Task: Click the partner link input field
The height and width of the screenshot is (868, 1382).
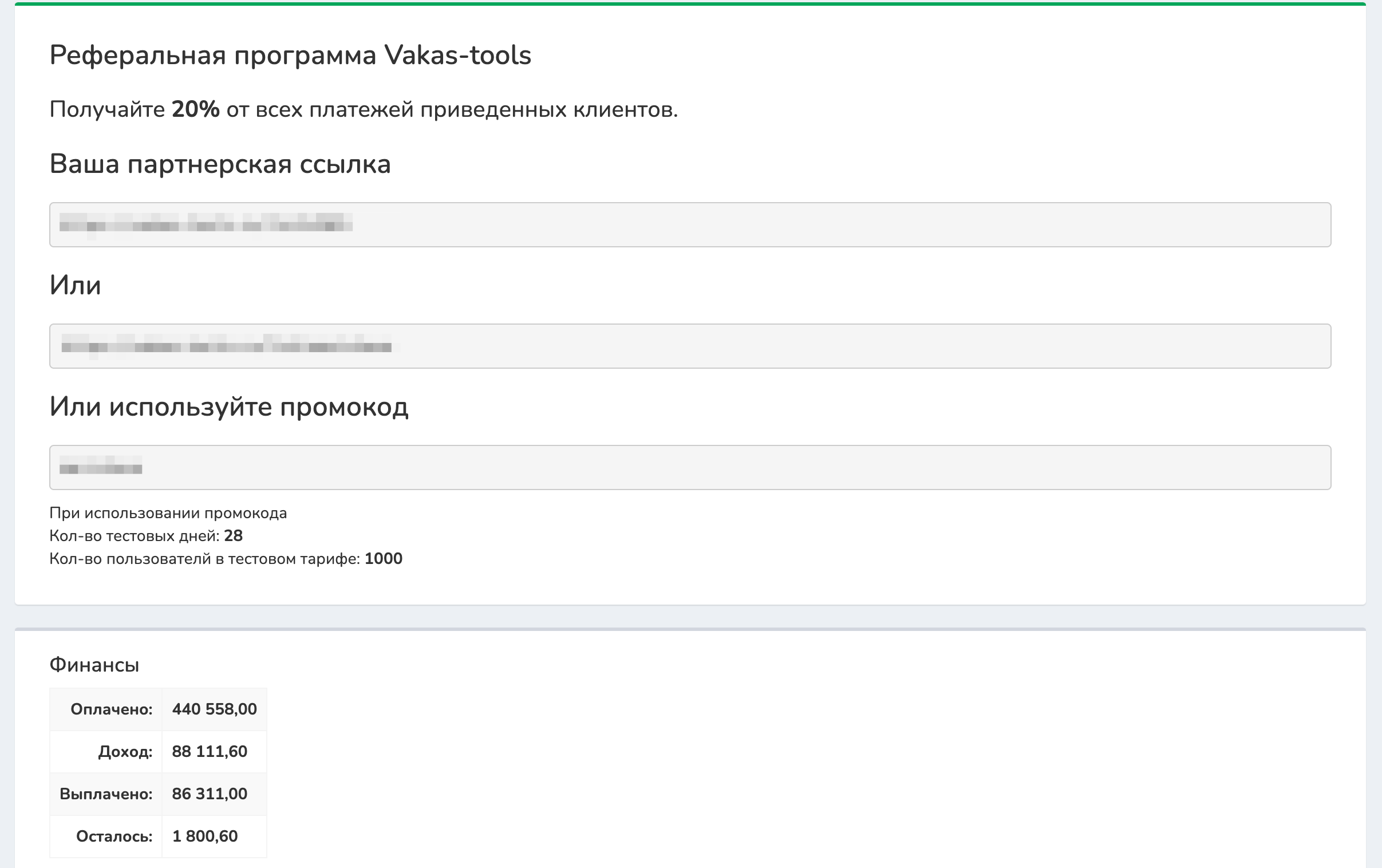Action: [690, 224]
